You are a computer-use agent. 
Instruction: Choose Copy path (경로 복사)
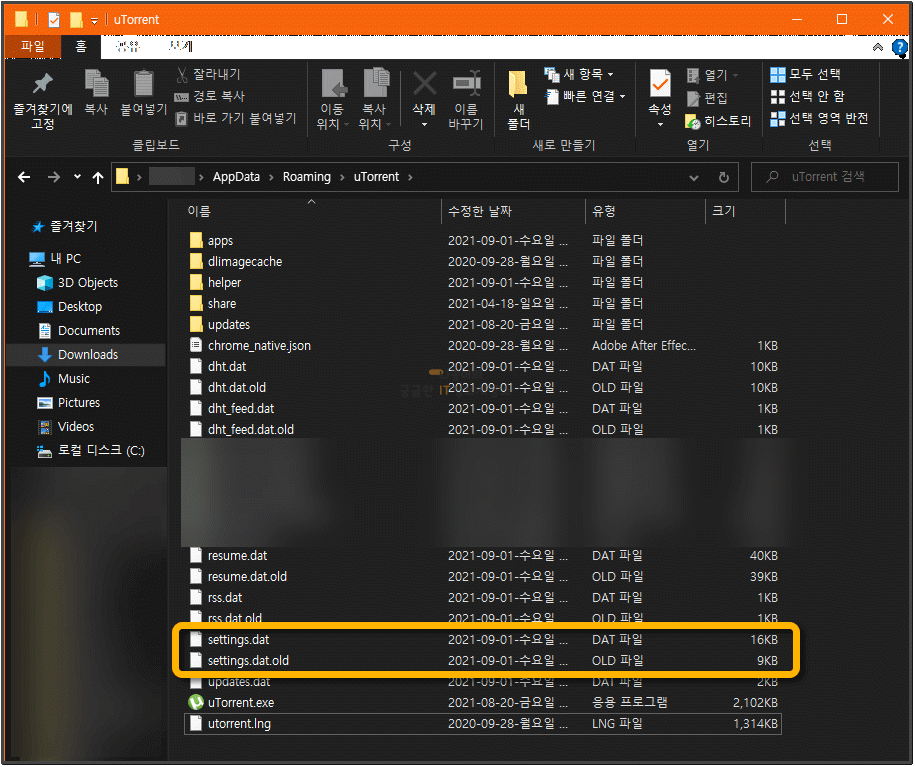coord(210,96)
